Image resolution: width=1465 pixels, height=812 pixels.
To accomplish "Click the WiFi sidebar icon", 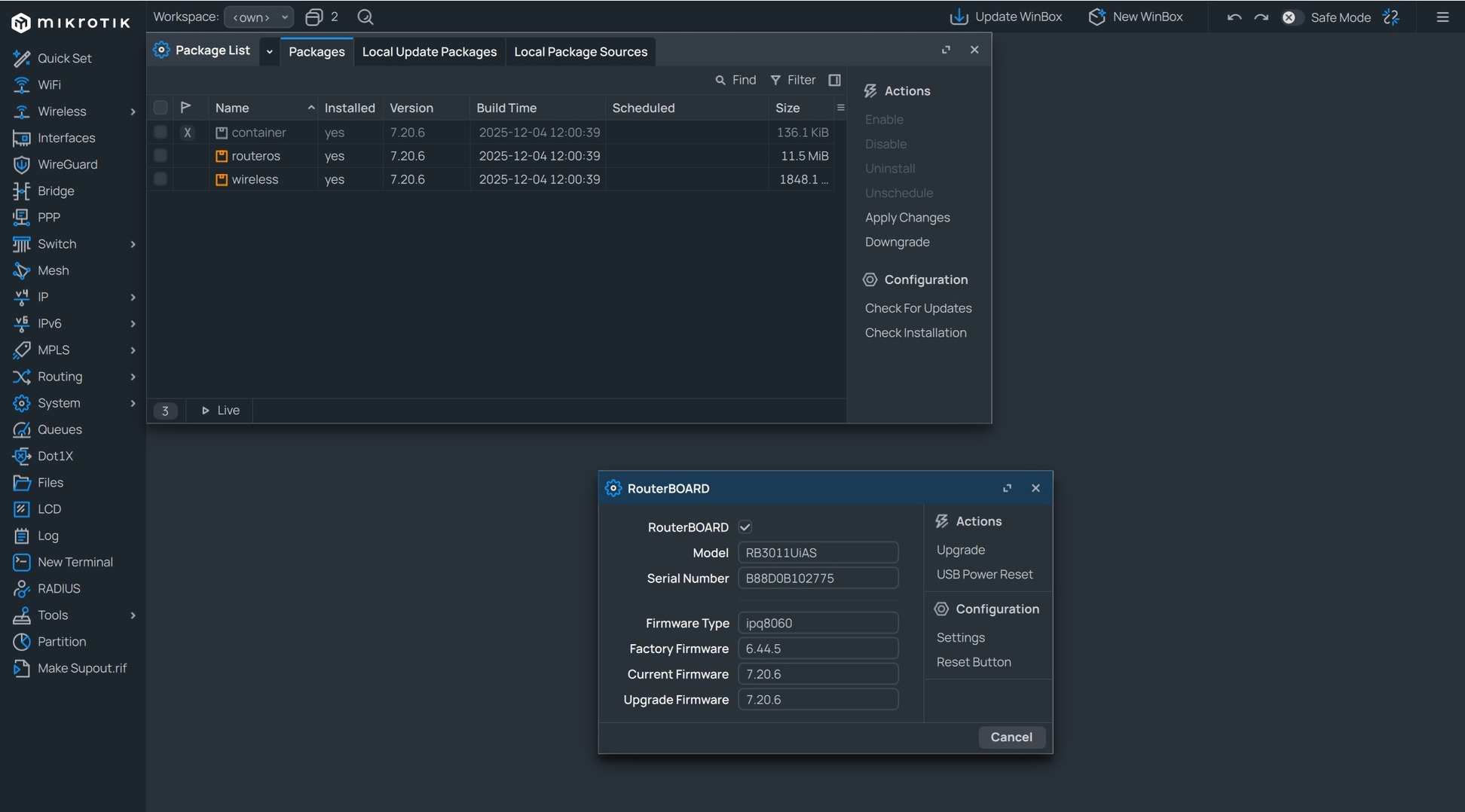I will point(22,85).
